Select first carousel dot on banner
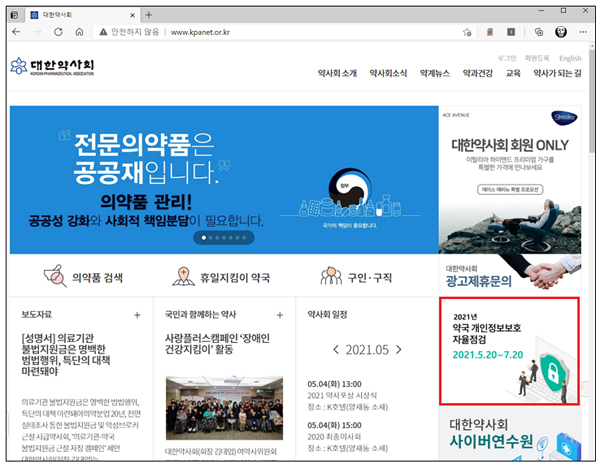600x468 pixels. point(204,238)
